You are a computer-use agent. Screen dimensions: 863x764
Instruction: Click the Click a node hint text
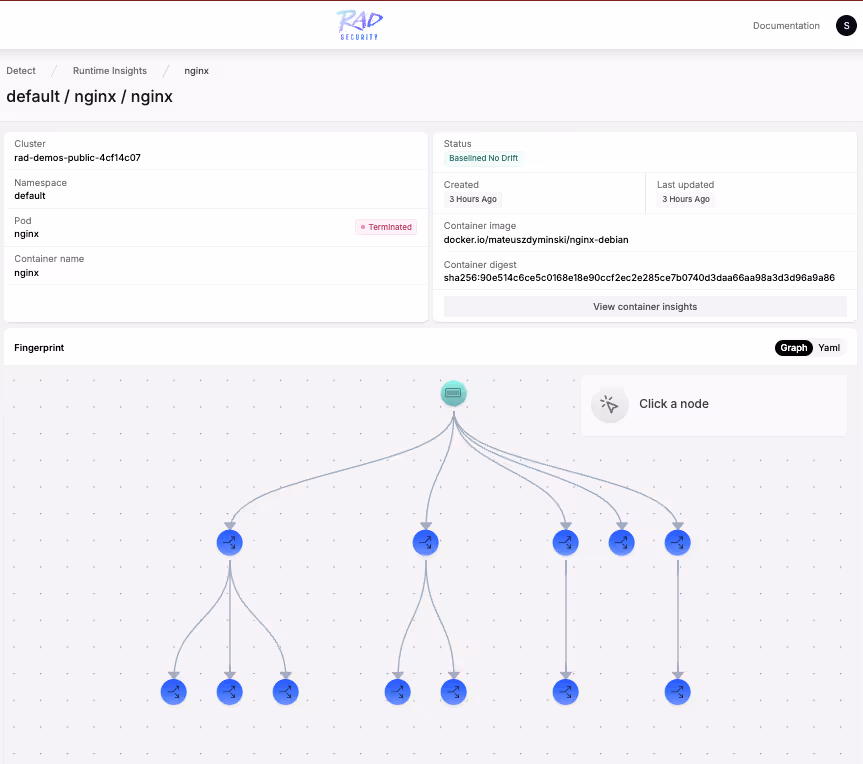point(674,404)
